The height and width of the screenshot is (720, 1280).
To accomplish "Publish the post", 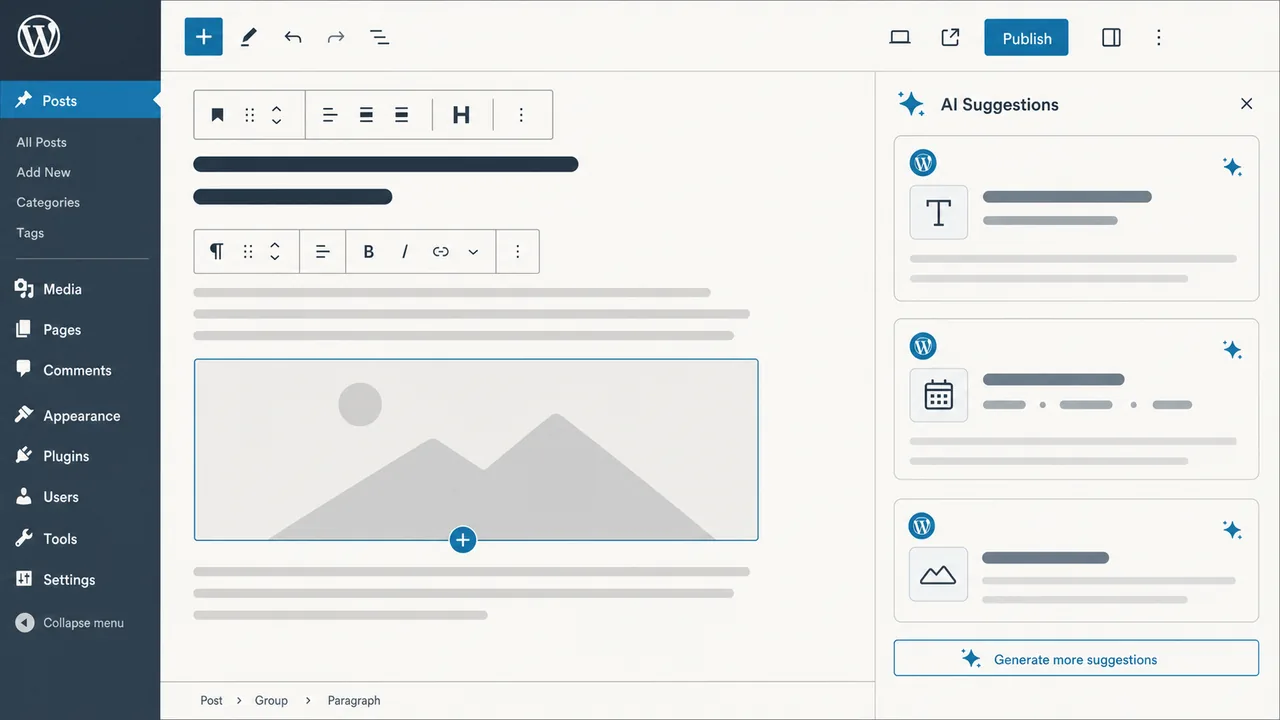I will tap(1026, 38).
